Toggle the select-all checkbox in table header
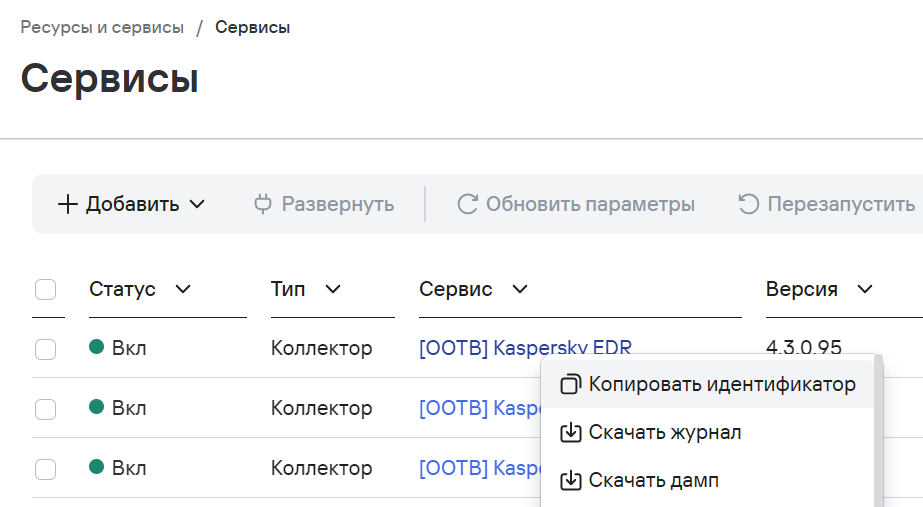923x507 pixels. tap(45, 290)
